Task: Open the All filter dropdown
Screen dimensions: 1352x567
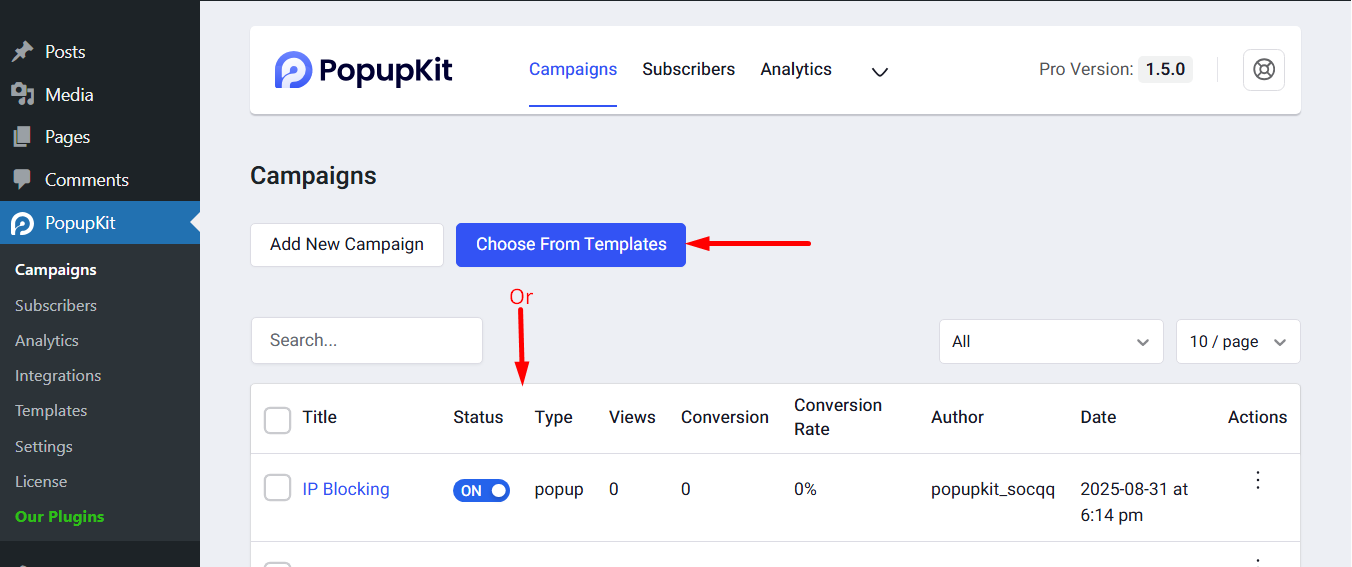Action: (x=1051, y=341)
